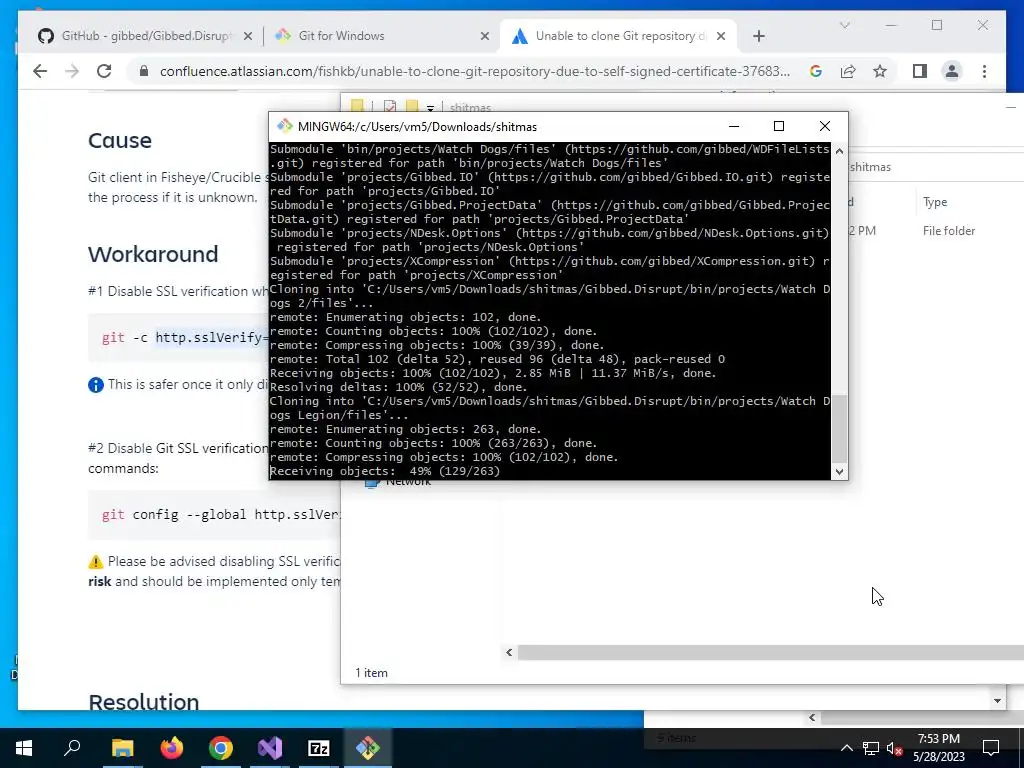The image size is (1024, 768).
Task: Open Chrome tab search chevron
Action: tap(844, 25)
